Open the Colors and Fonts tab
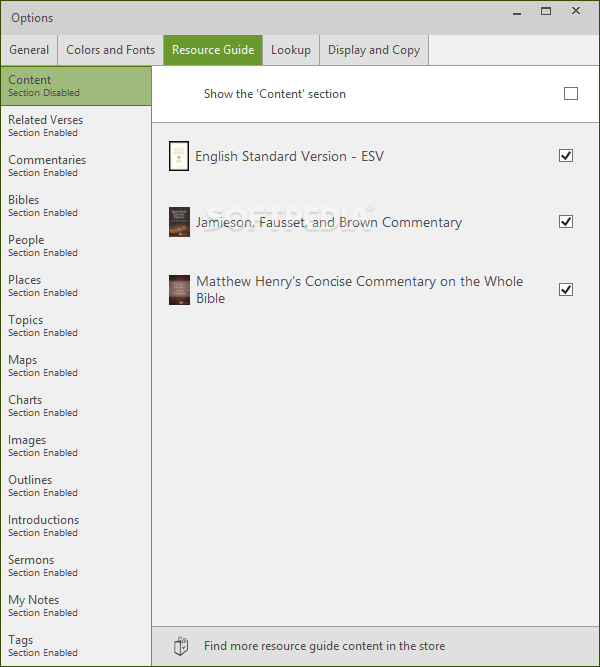This screenshot has width=600, height=667. pos(111,50)
